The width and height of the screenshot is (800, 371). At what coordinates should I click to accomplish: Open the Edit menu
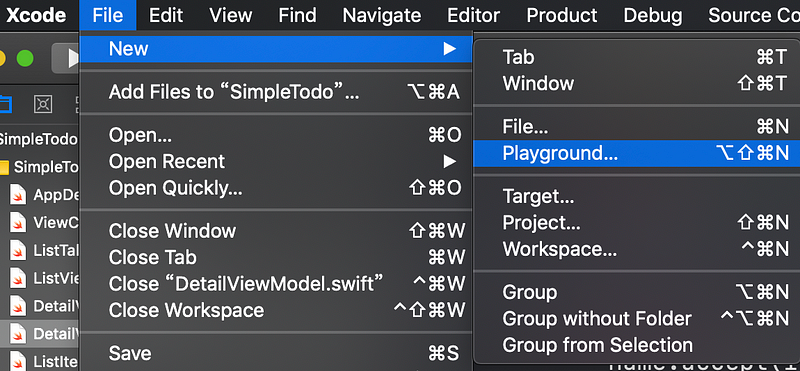pos(166,15)
